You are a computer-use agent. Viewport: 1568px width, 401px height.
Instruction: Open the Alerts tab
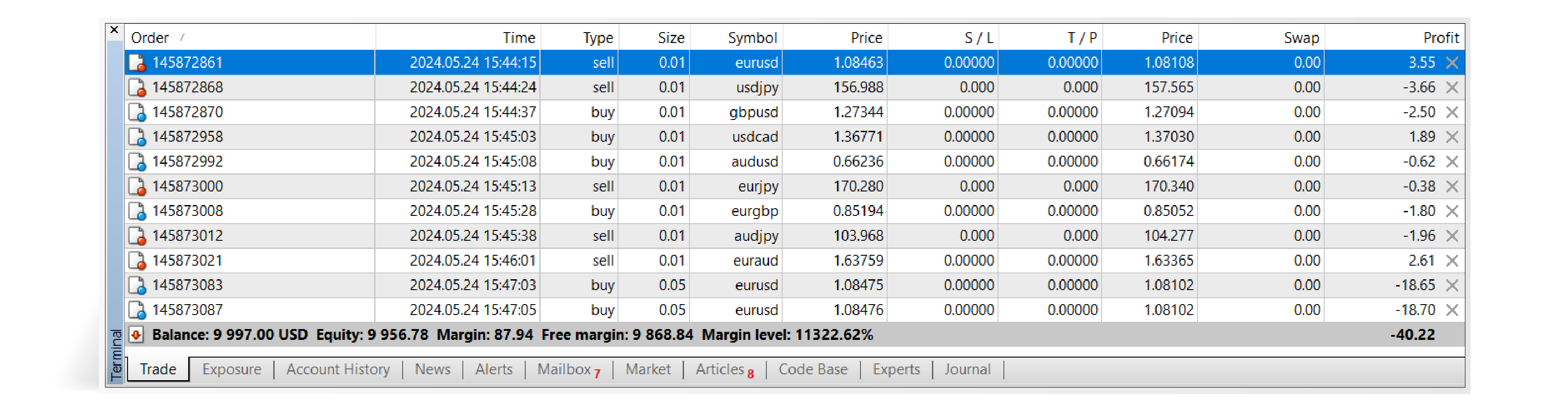coord(494,369)
